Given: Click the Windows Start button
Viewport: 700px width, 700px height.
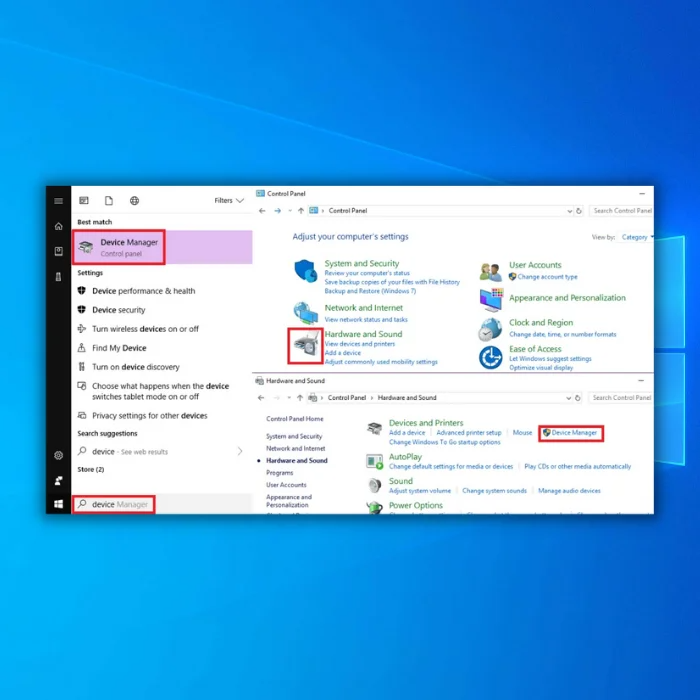Looking at the screenshot, I should tap(58, 504).
